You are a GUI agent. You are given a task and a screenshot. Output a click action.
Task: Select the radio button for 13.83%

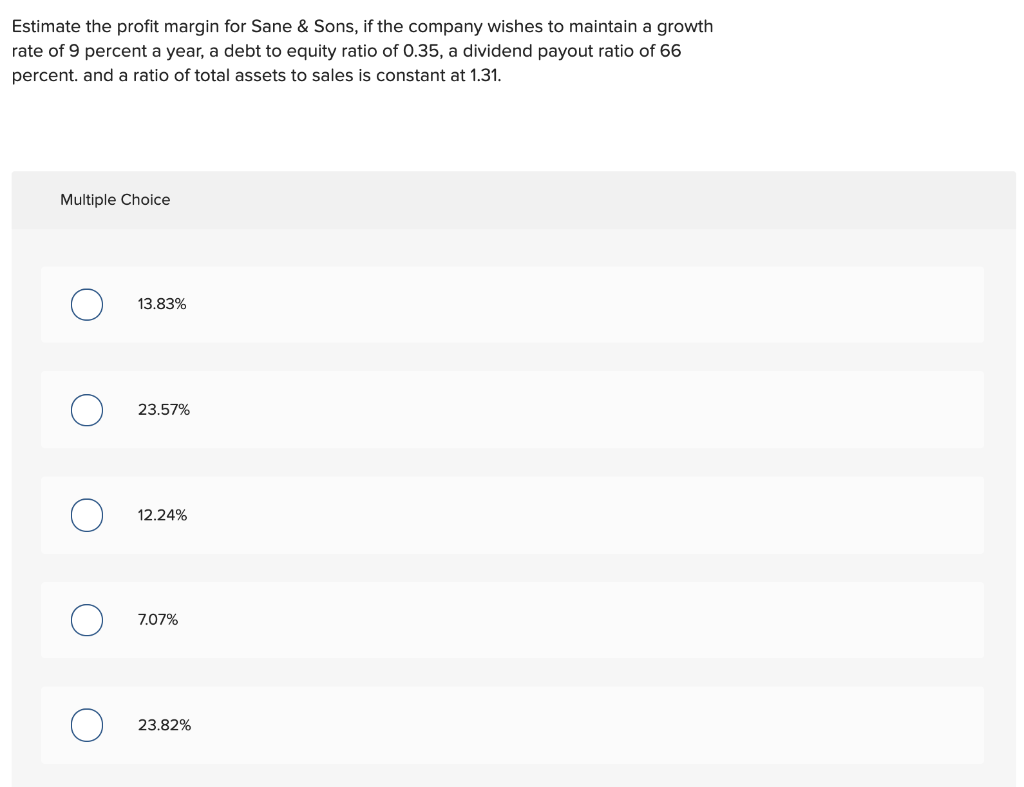coord(86,304)
